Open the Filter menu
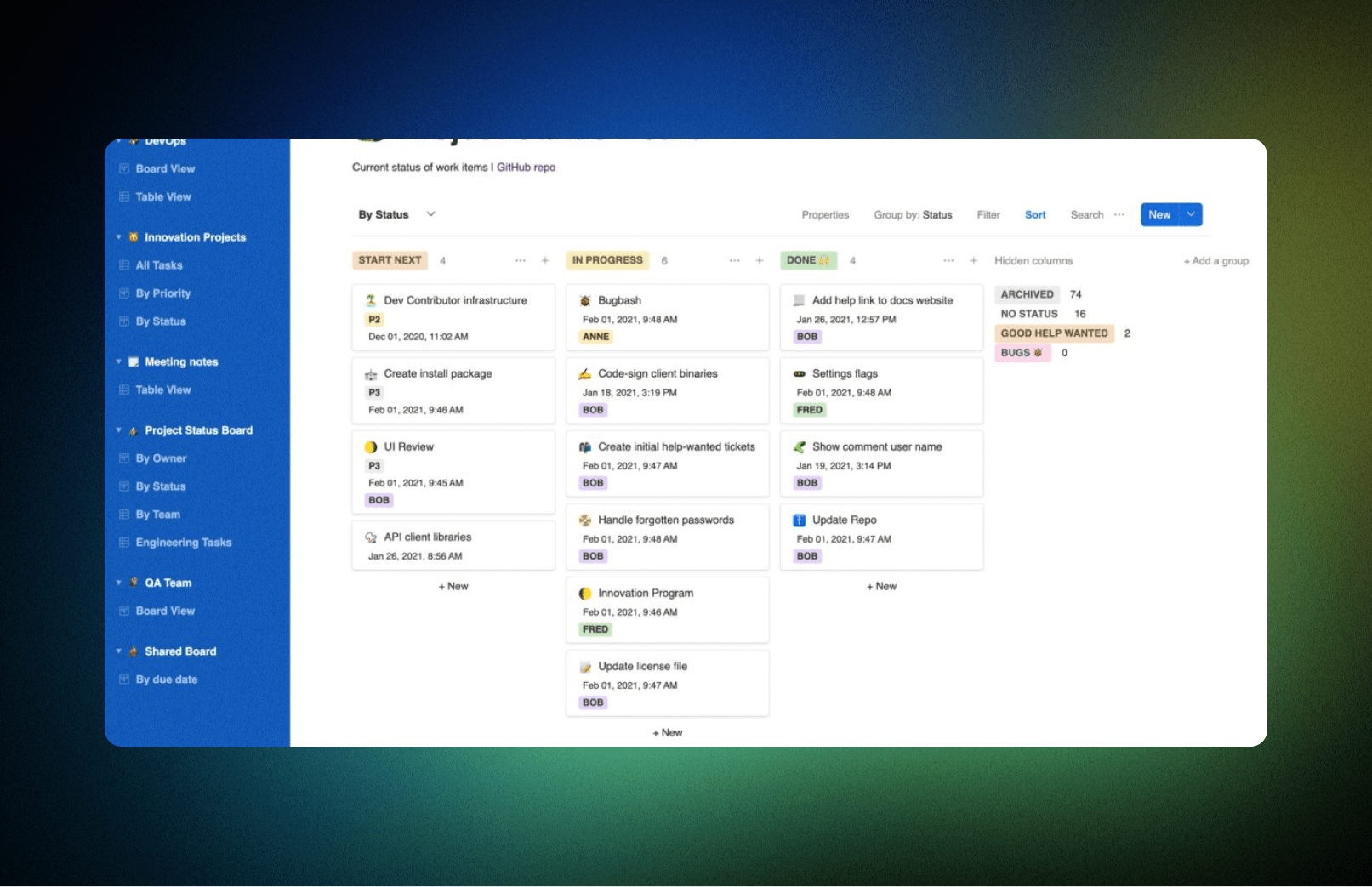 point(988,215)
